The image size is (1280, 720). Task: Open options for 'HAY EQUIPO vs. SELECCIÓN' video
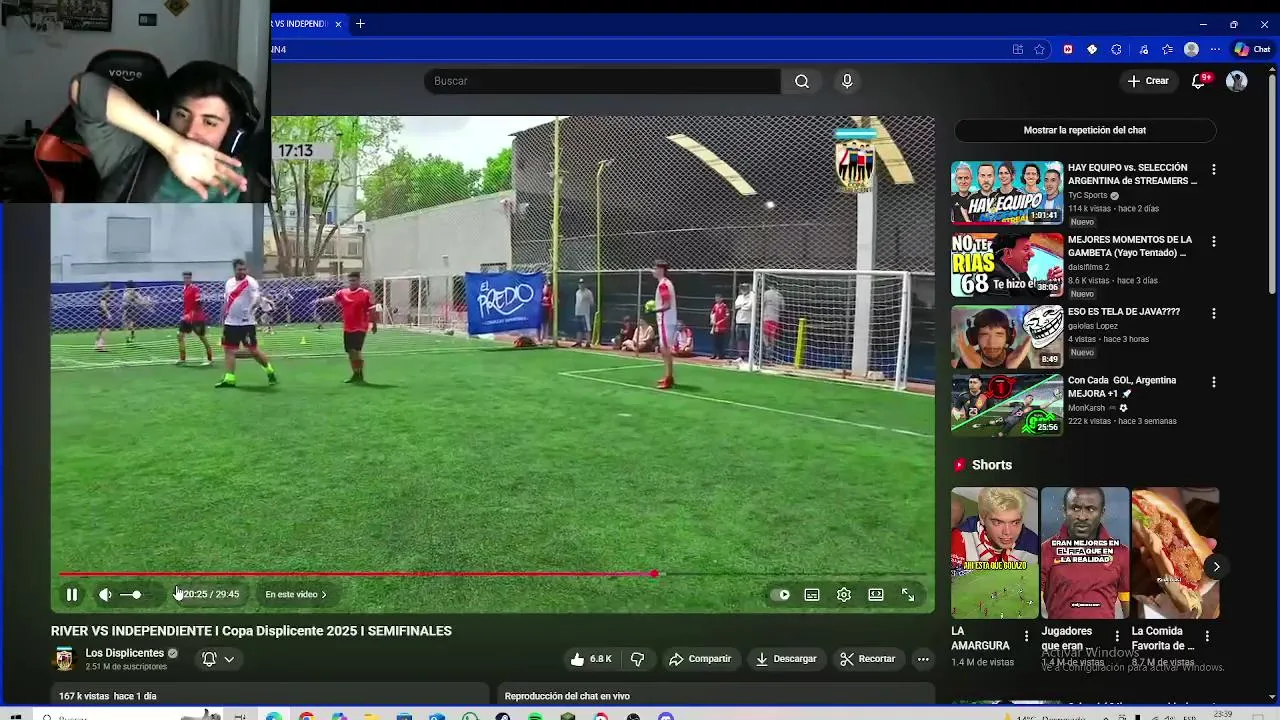[x=1214, y=170]
